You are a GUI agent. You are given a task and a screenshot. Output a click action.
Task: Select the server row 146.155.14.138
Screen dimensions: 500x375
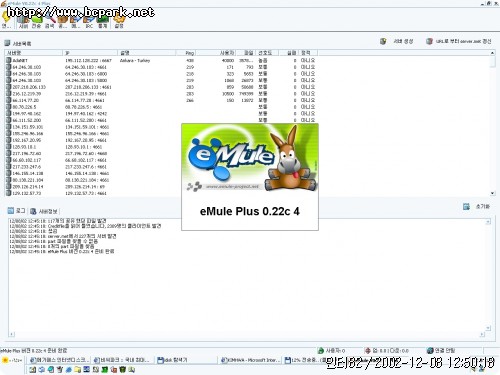93,173
